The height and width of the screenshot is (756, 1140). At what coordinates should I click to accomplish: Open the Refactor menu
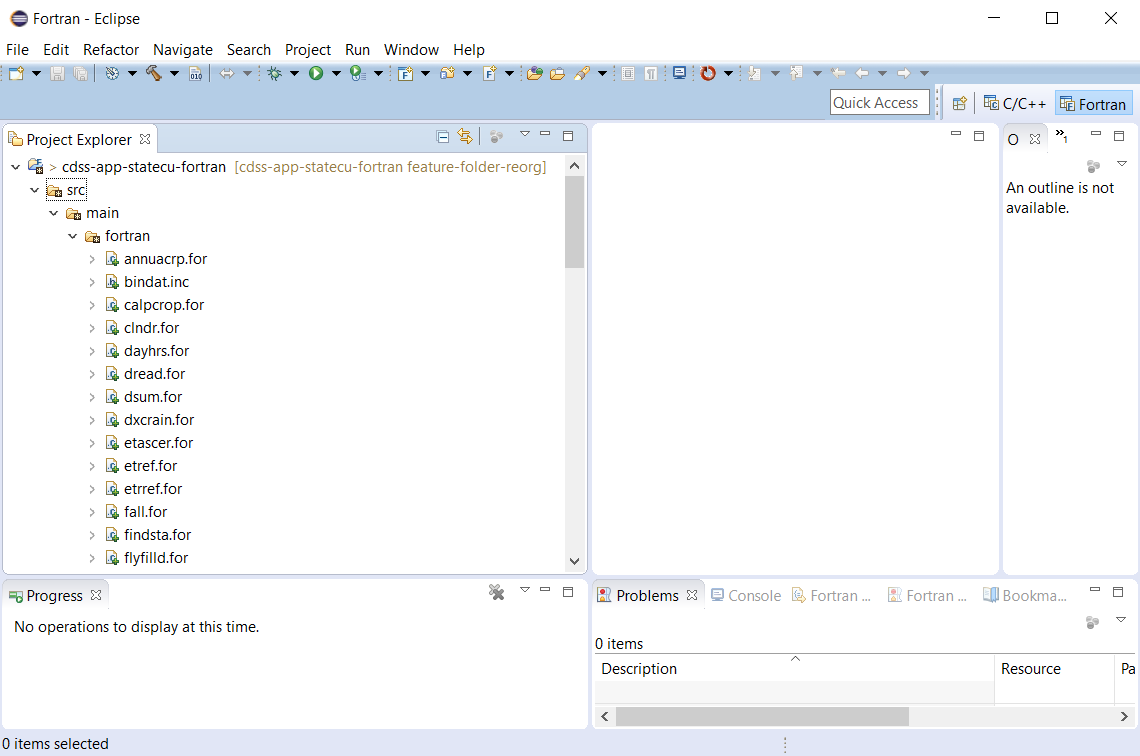pyautogui.click(x=110, y=49)
